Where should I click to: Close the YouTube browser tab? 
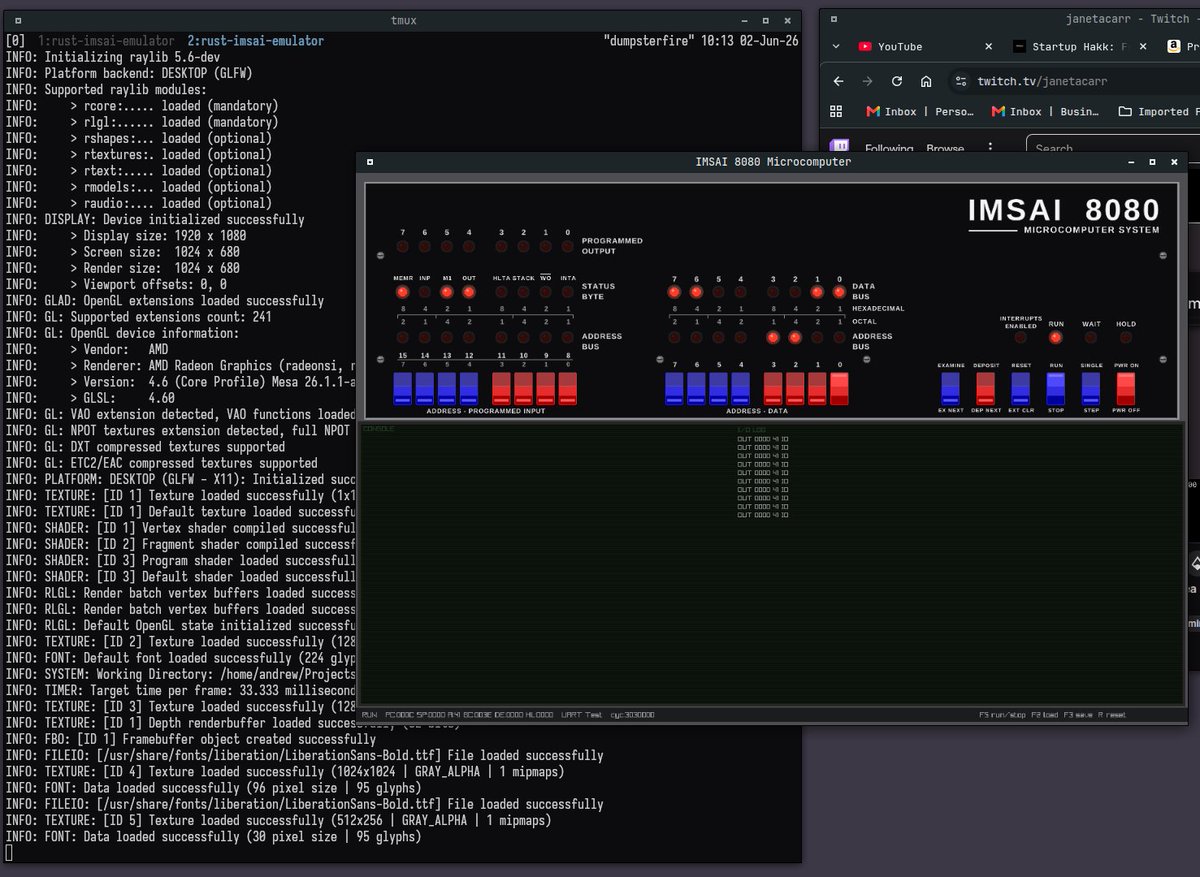coord(988,47)
